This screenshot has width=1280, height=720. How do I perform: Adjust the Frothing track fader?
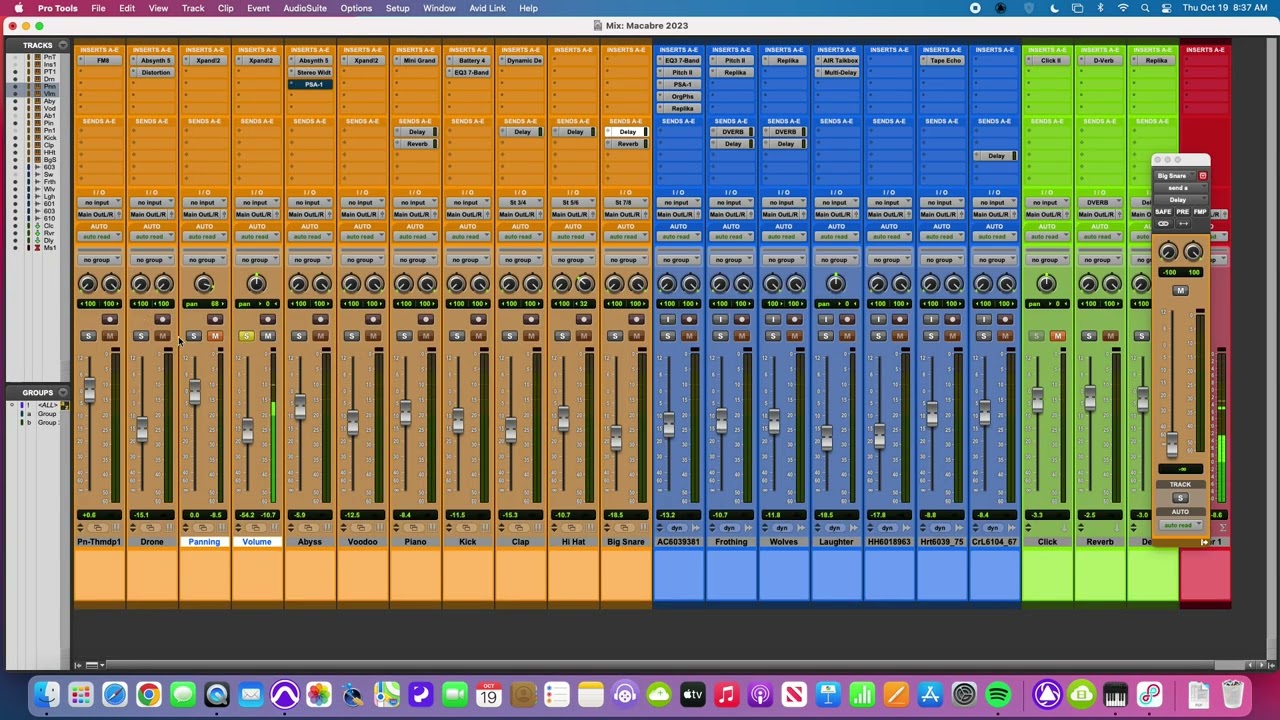(x=721, y=421)
